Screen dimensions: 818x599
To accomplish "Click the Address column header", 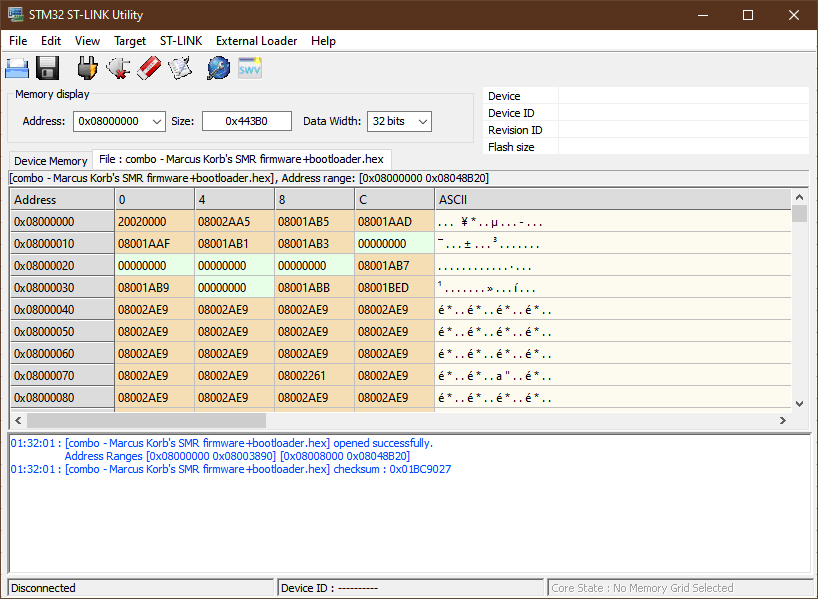I will point(62,200).
